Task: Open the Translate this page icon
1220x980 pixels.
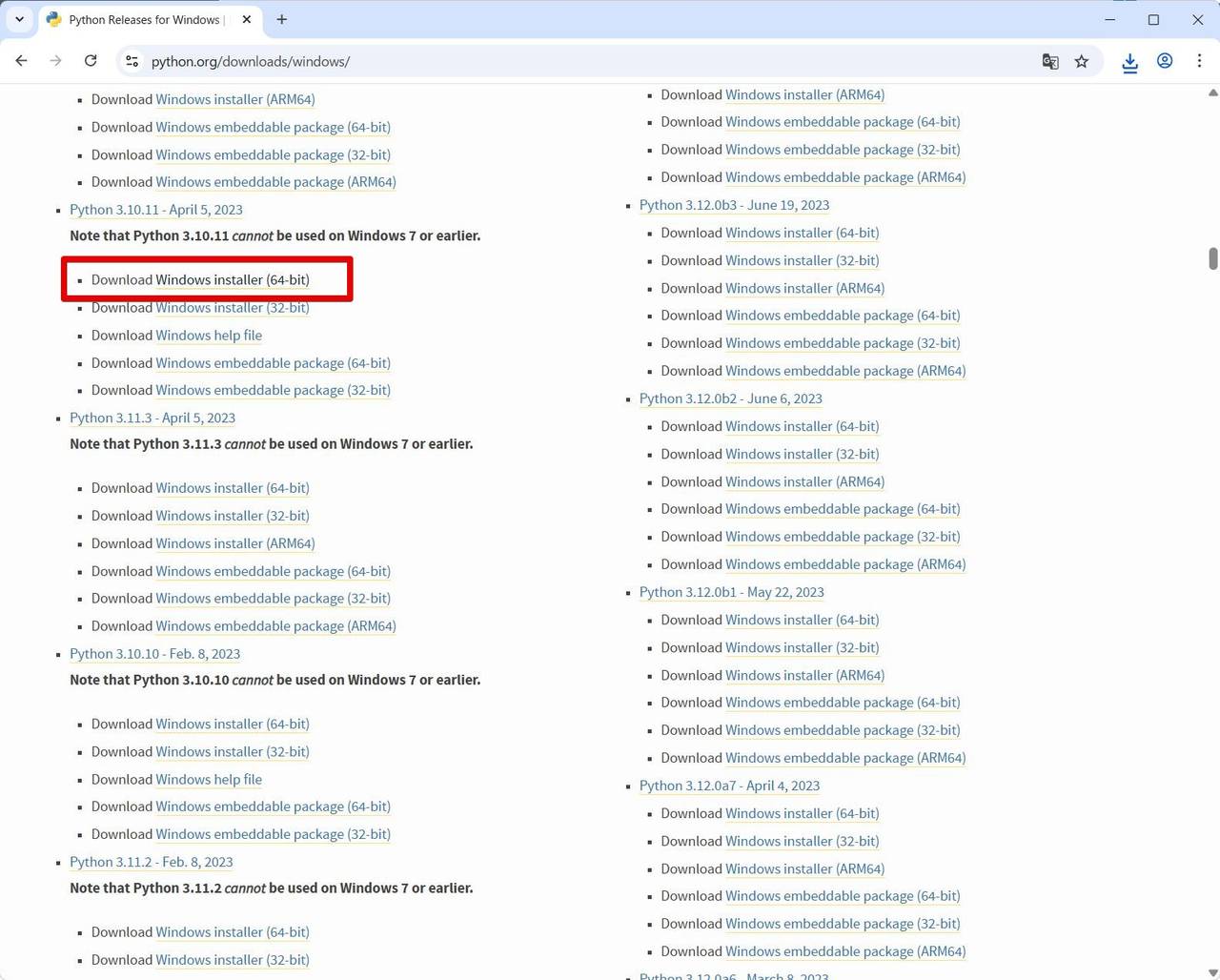Action: pyautogui.click(x=1050, y=61)
